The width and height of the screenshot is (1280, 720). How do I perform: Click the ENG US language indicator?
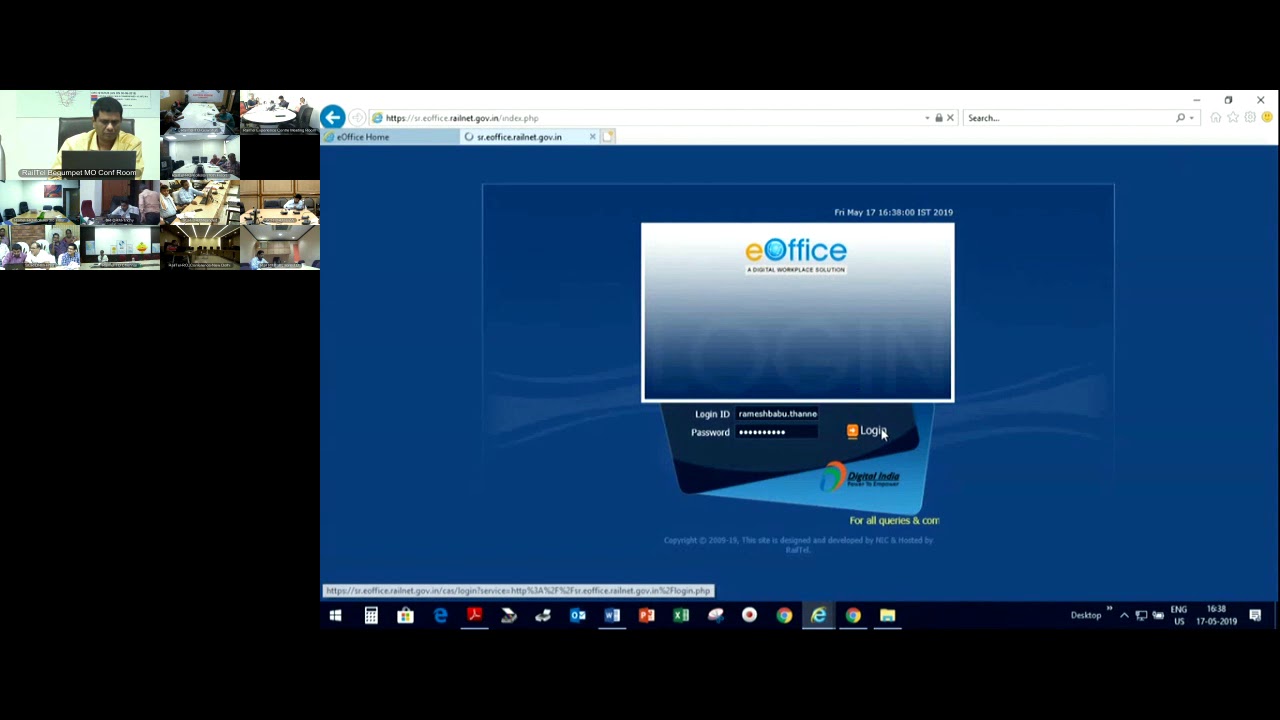[x=1179, y=615]
